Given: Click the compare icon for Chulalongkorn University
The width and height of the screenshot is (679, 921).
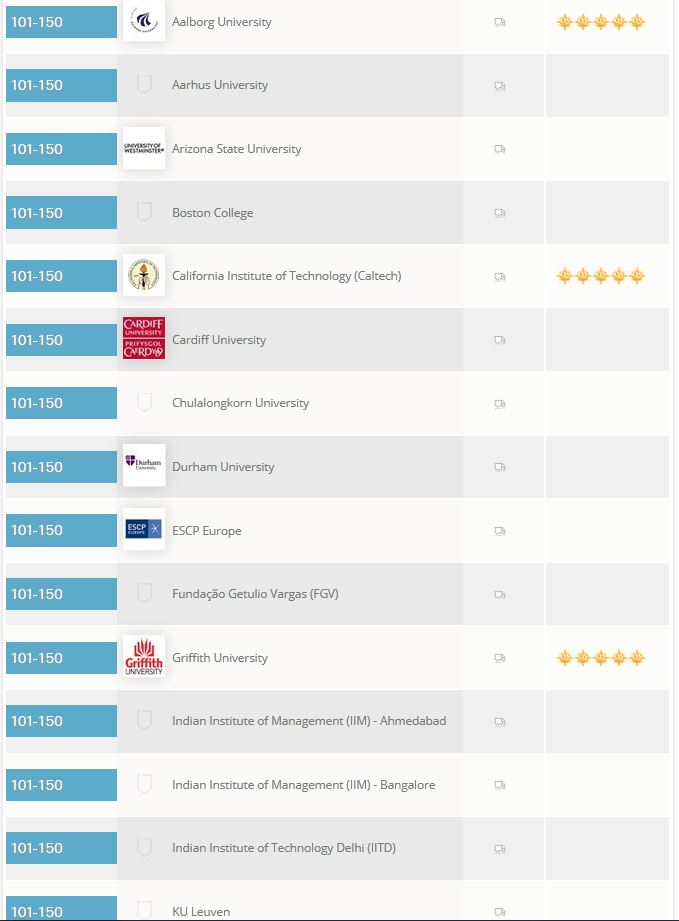Looking at the screenshot, I should coord(500,404).
